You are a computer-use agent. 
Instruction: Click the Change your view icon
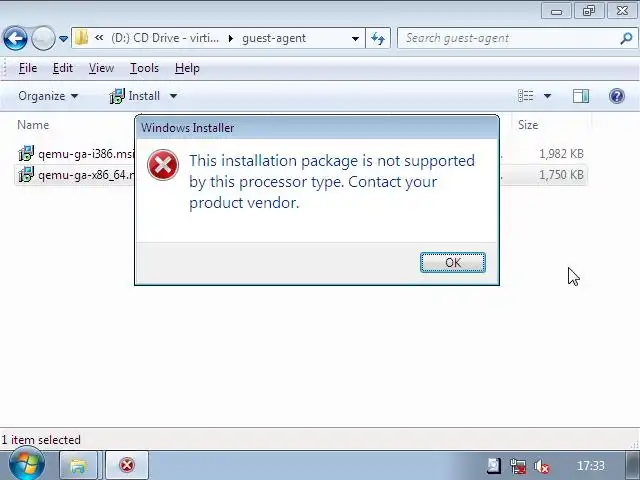[525, 96]
